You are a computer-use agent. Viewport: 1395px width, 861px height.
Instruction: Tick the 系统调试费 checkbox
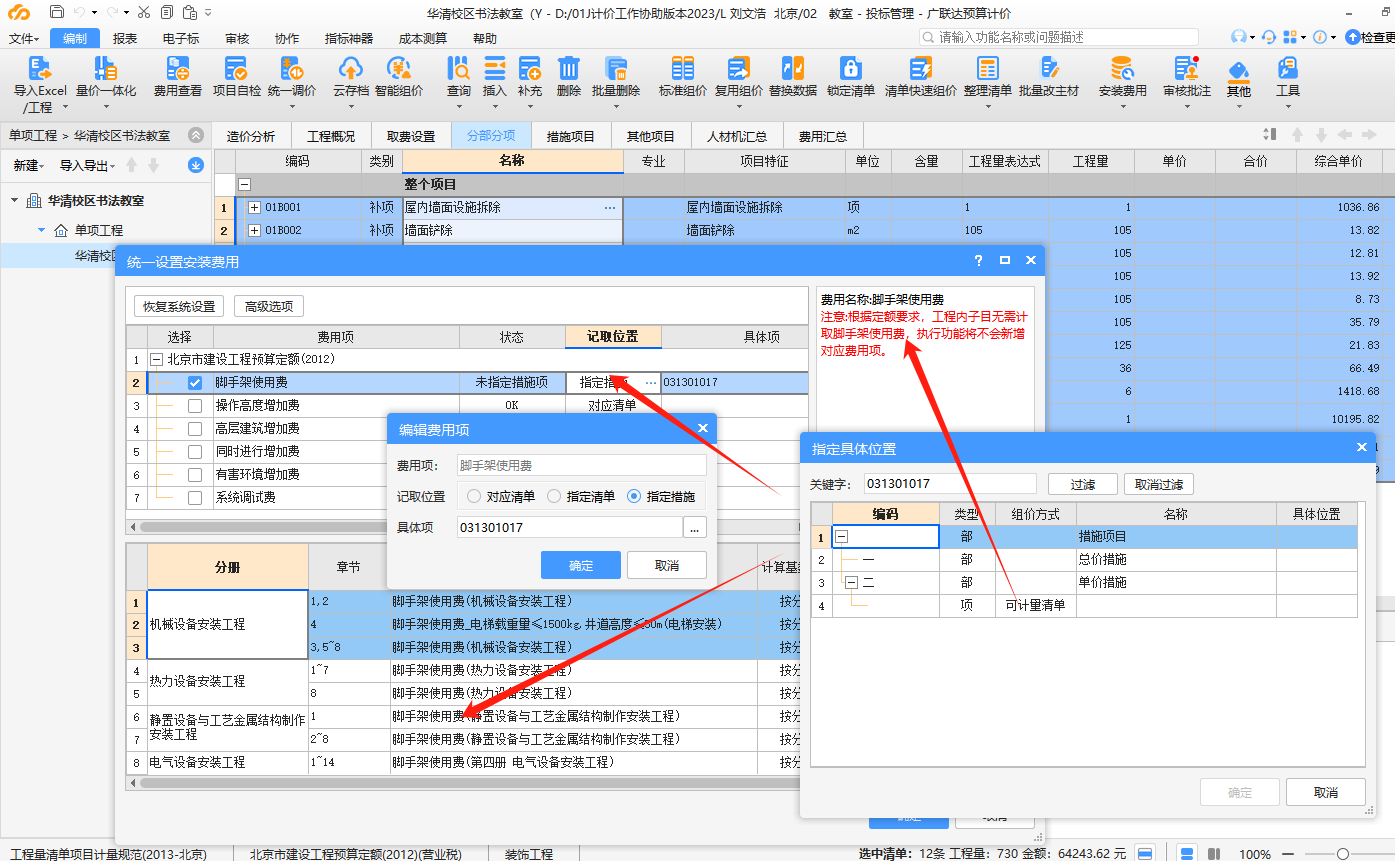click(195, 497)
